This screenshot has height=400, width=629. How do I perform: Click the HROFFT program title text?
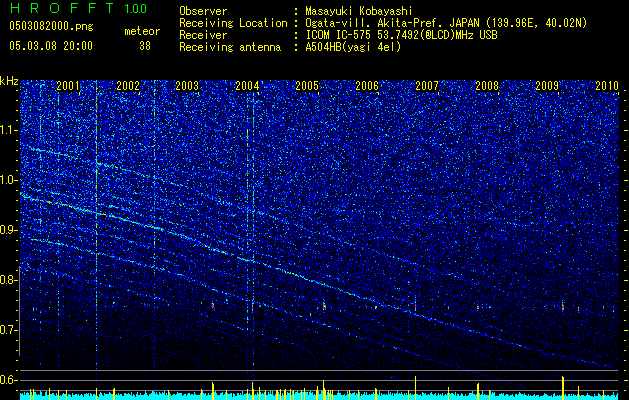tap(63, 8)
